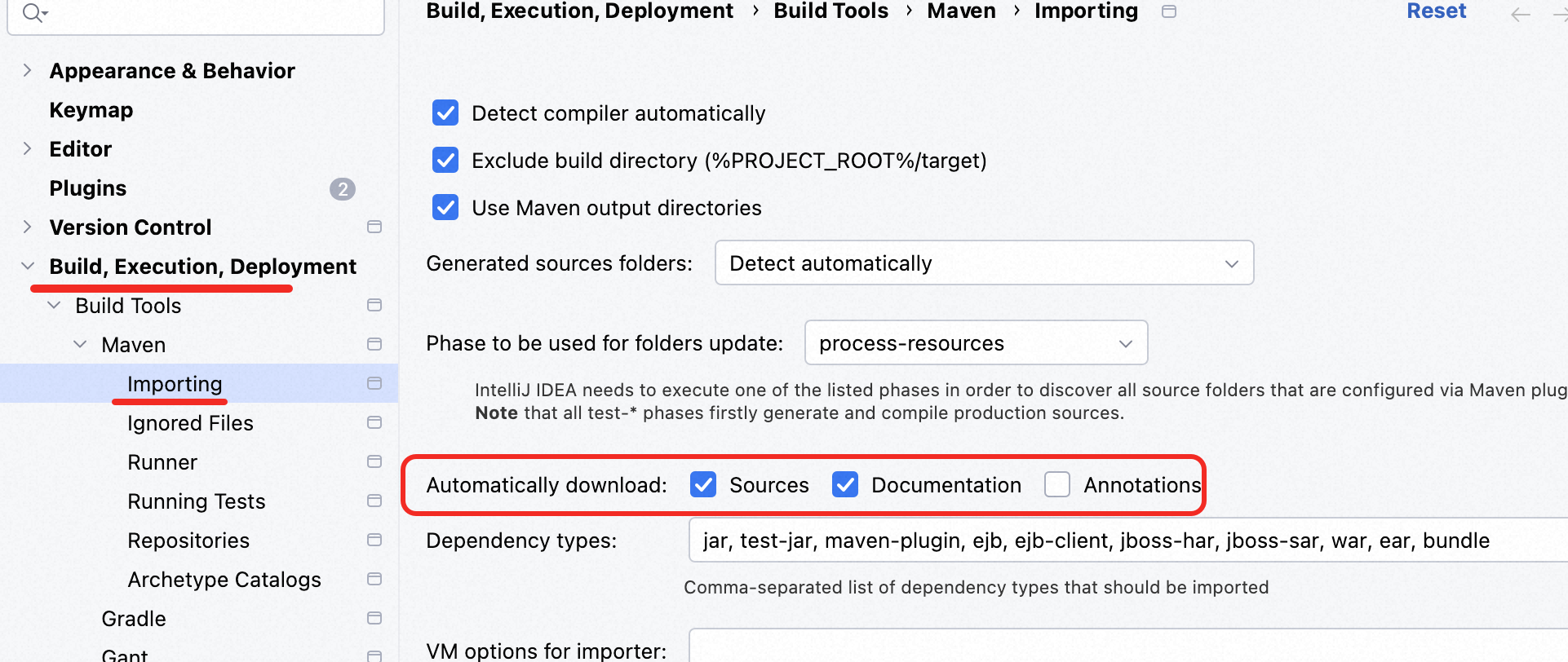
Task: Open Phase for folders update dropdown
Action: click(x=976, y=342)
